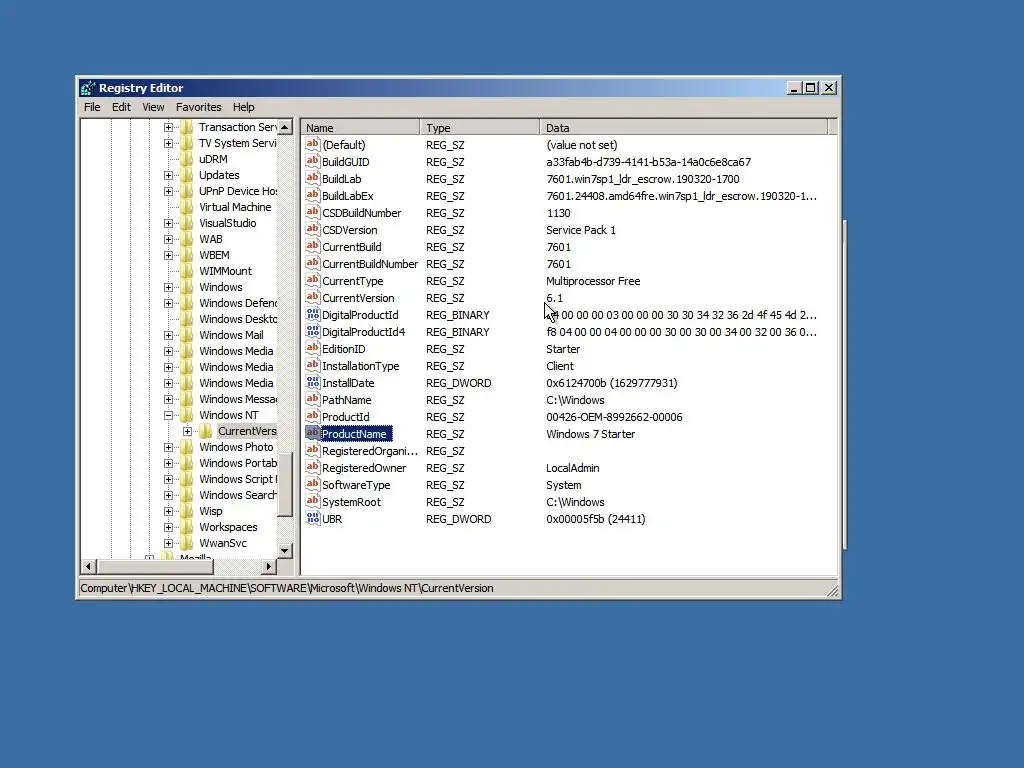Viewport: 1024px width, 768px height.
Task: Click the string icon beside CSDVersion
Action: [x=313, y=229]
